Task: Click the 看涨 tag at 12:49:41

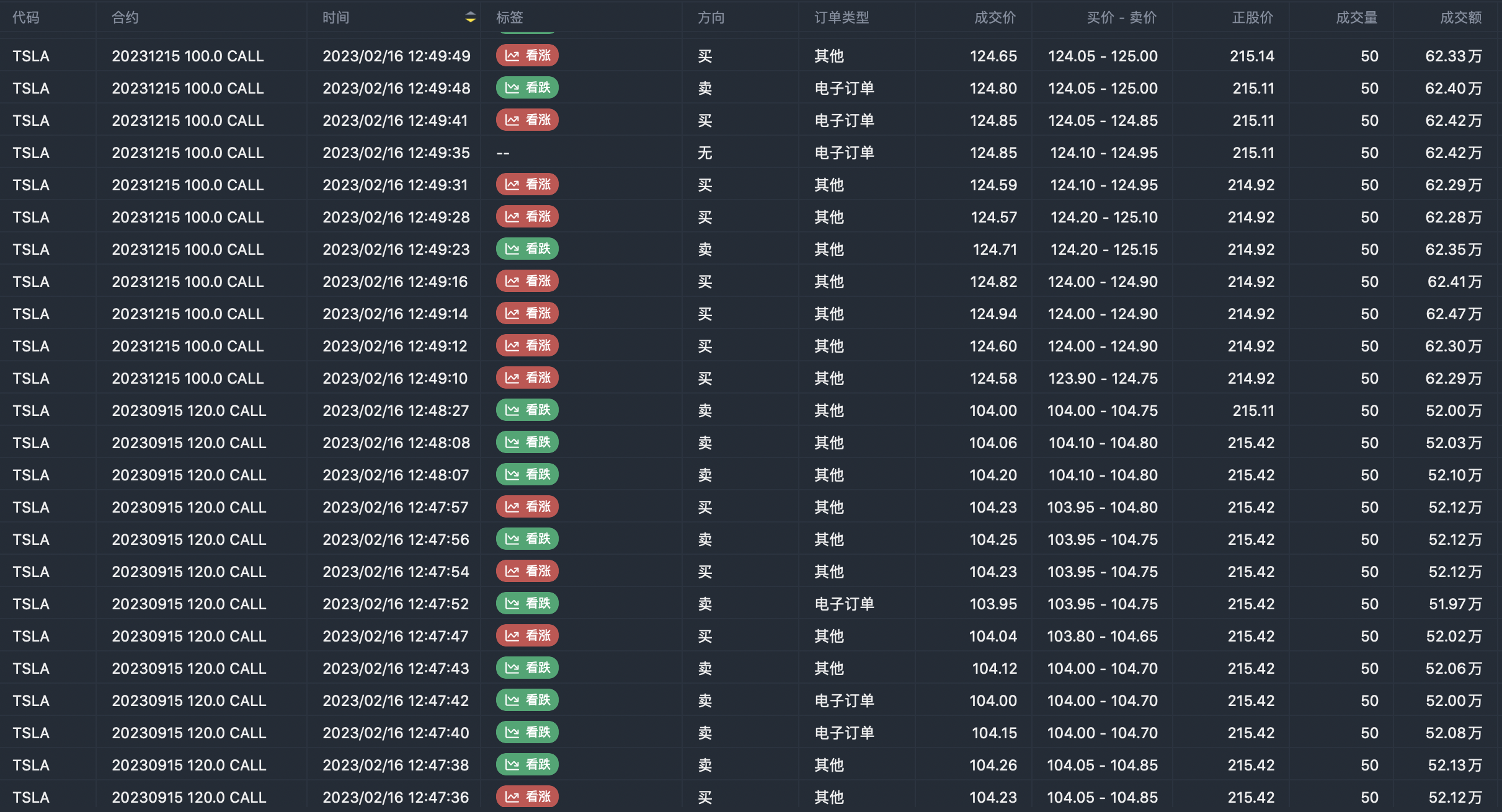Action: 527,120
